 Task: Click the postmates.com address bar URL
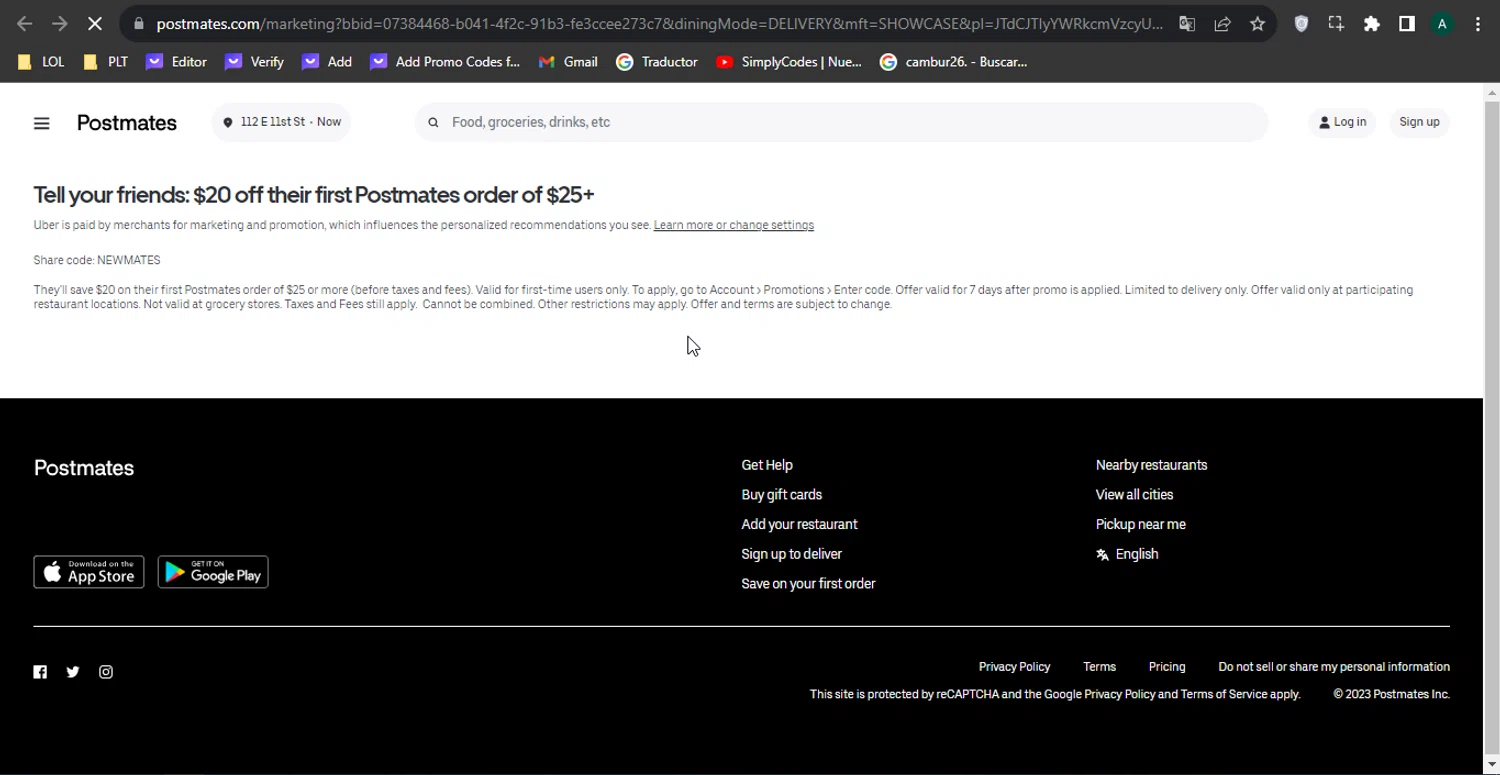click(x=659, y=24)
